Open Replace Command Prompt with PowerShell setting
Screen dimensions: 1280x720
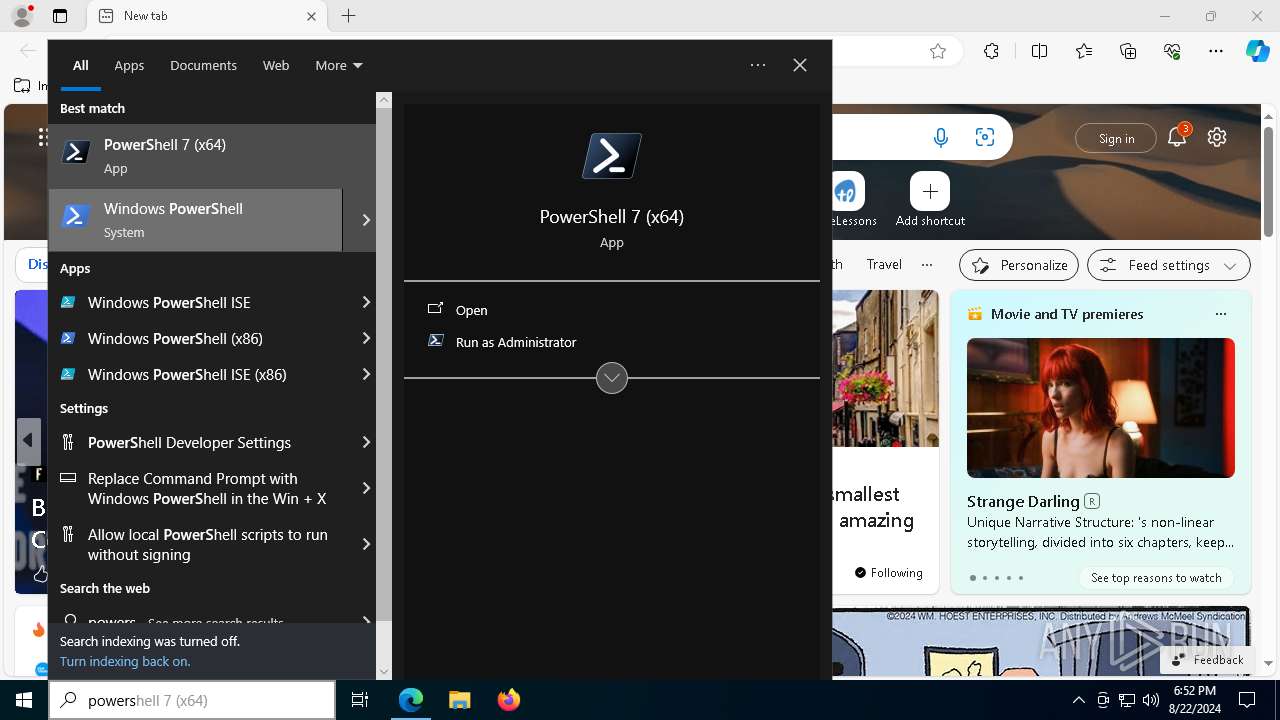tap(200, 488)
